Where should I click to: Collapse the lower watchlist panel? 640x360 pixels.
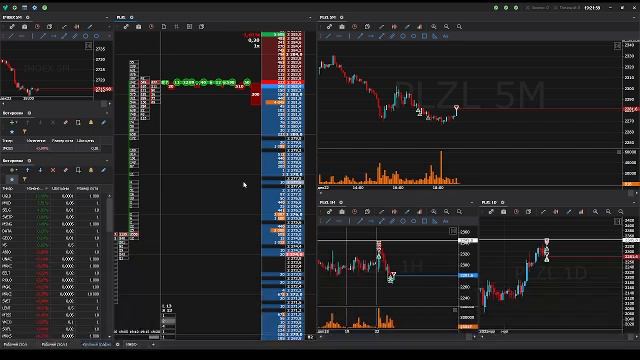[x=107, y=161]
